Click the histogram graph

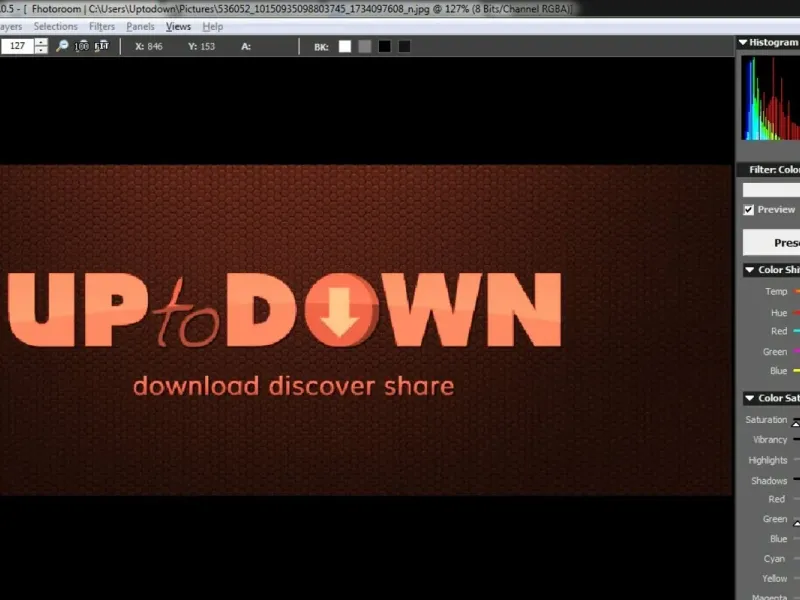click(x=770, y=98)
